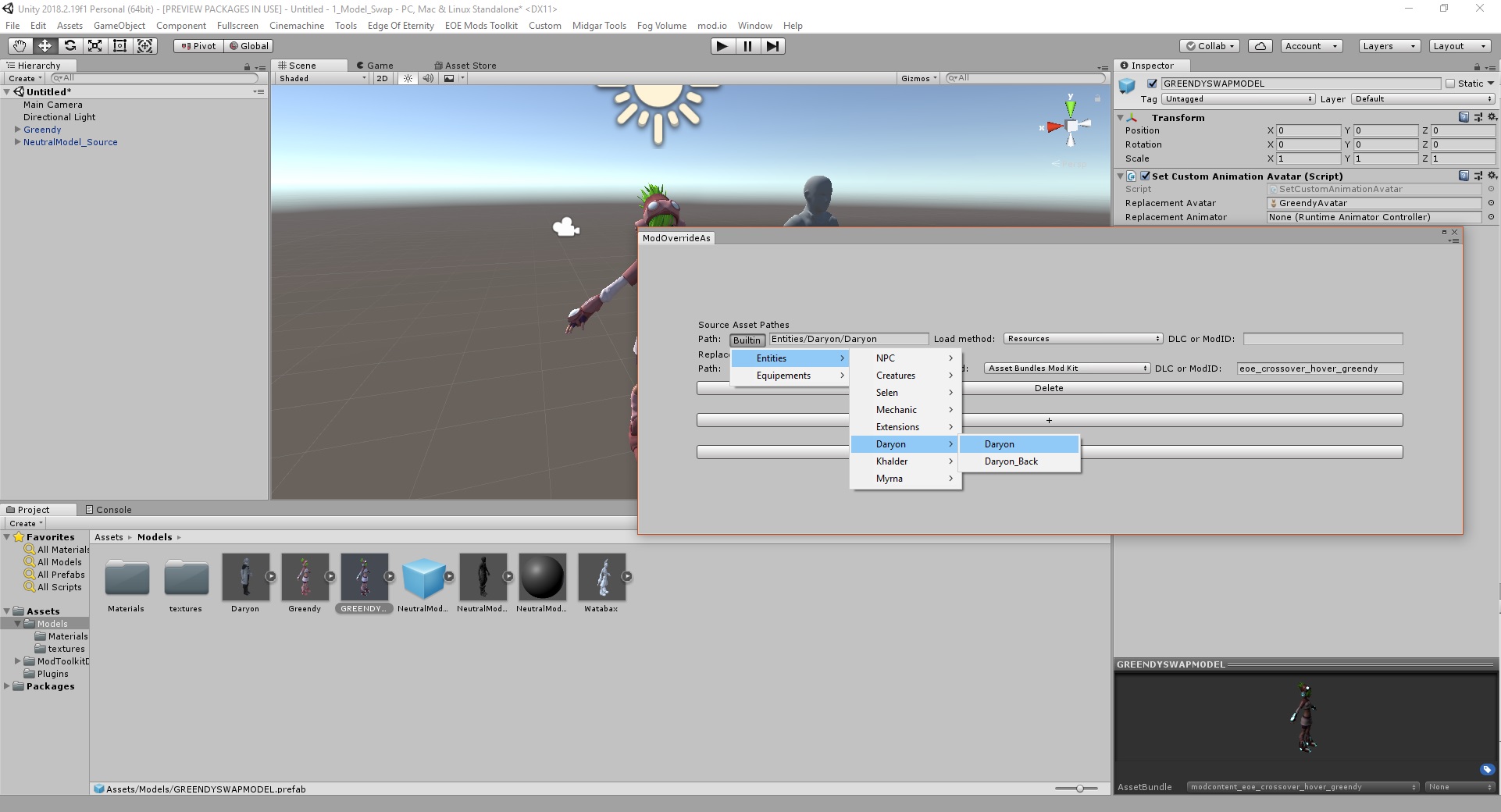
Task: Open the Gizmos dropdown
Action: [918, 78]
